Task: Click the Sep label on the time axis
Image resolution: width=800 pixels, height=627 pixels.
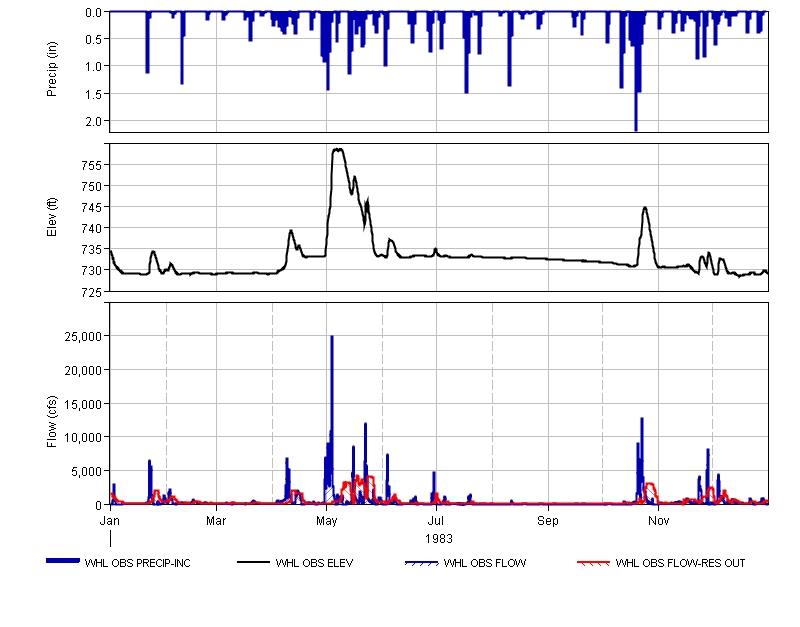Action: 547,521
